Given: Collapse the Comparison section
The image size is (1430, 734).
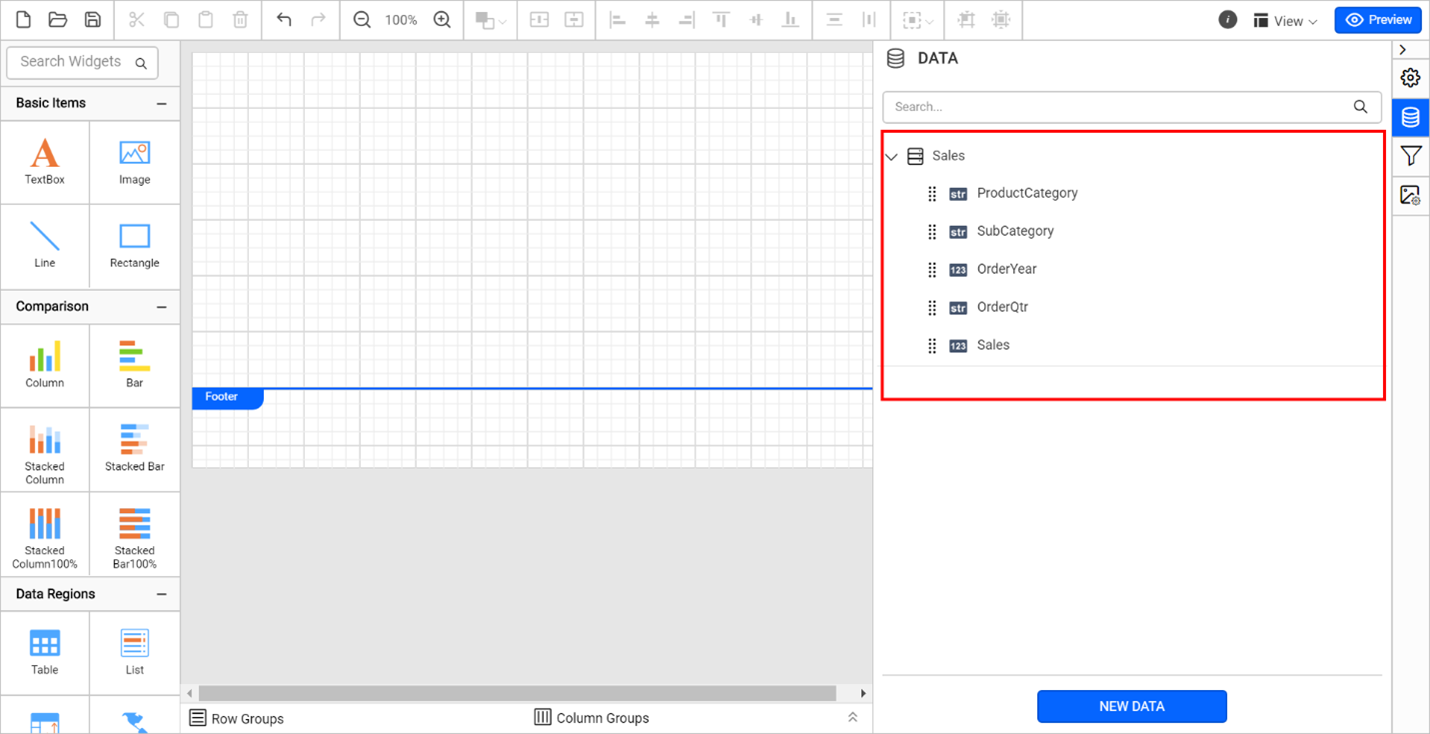Looking at the screenshot, I should point(162,307).
